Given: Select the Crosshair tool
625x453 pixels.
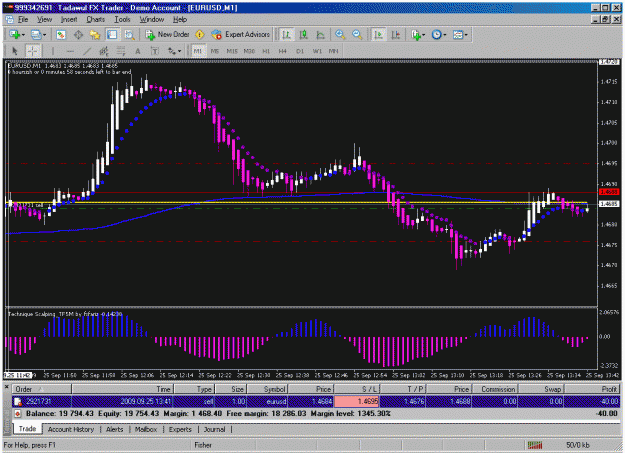Looking at the screenshot, I should click(x=32, y=51).
